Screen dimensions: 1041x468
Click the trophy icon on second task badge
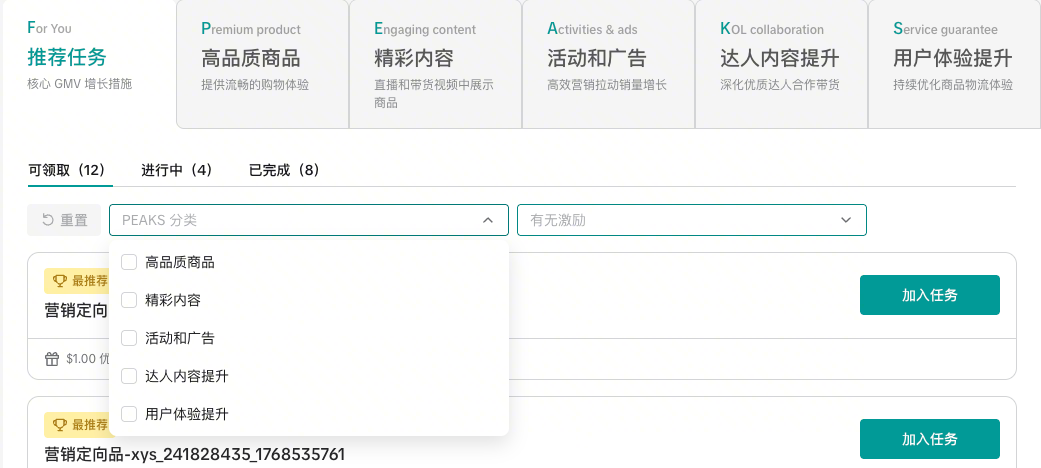(x=60, y=425)
